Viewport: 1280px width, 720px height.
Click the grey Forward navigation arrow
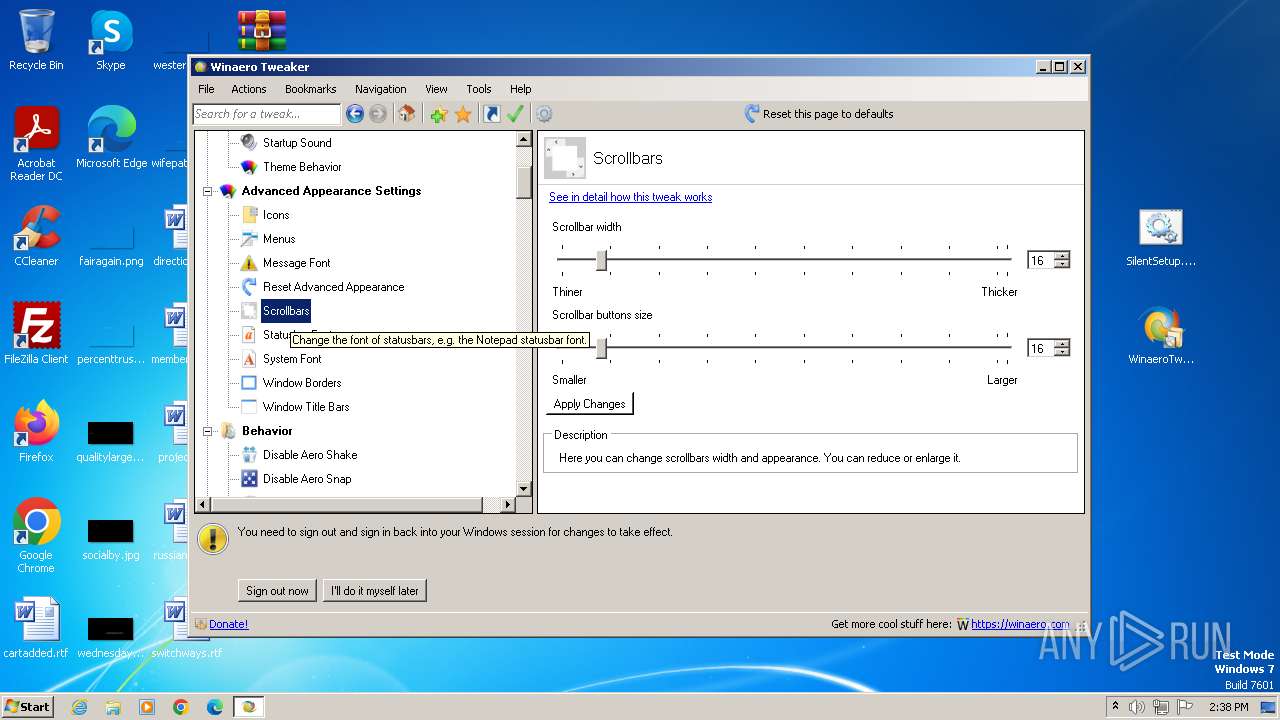point(378,114)
